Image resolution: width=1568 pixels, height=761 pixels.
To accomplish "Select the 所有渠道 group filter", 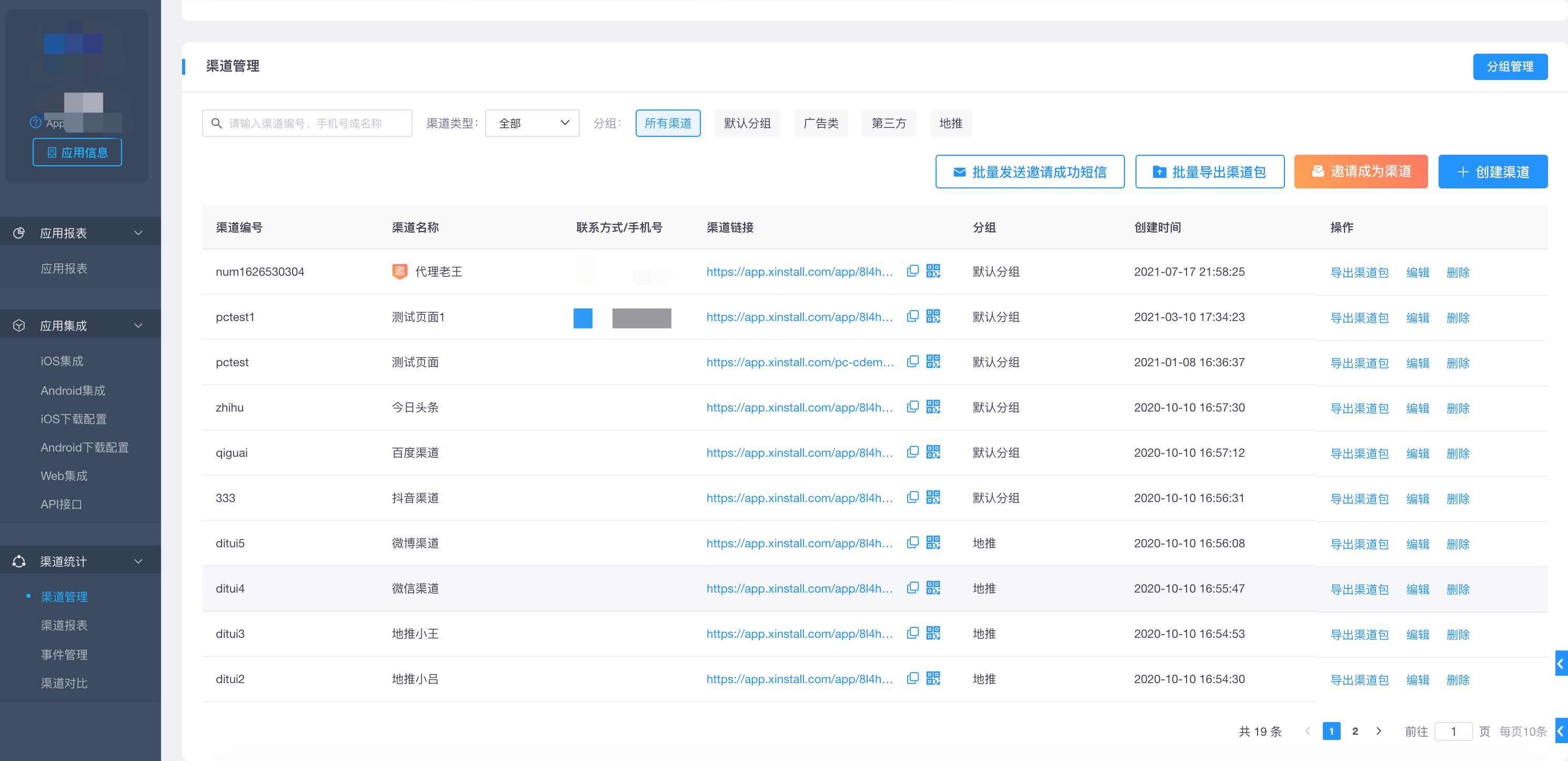I will click(x=668, y=124).
